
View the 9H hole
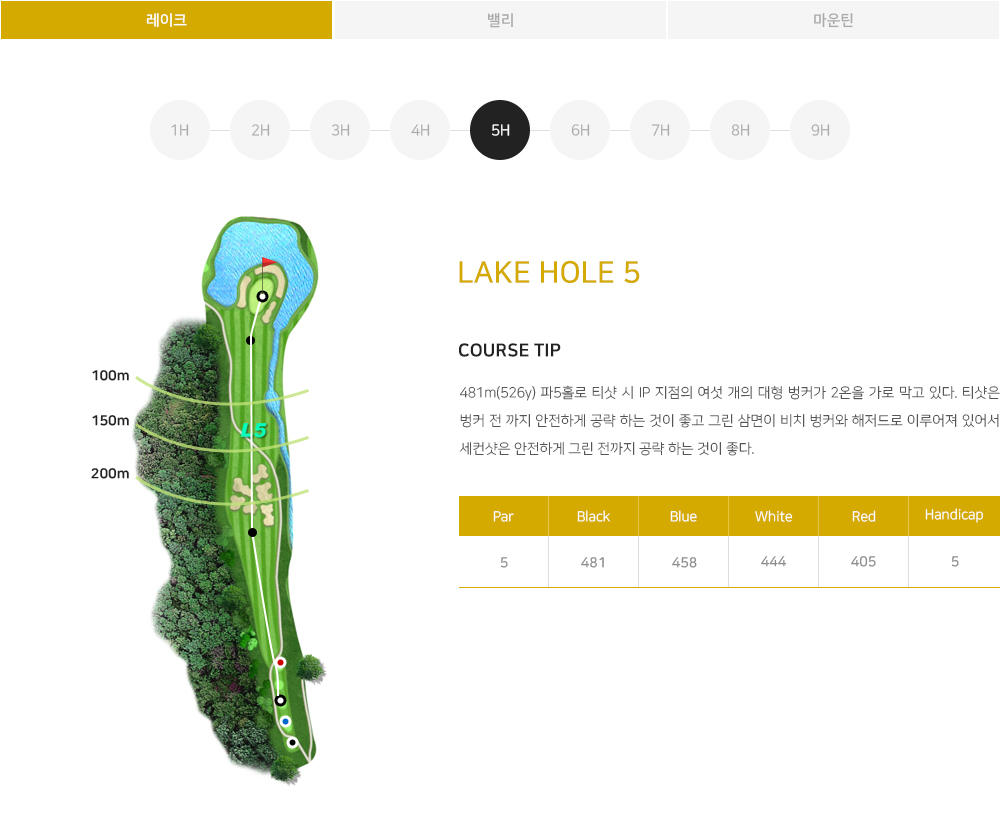point(820,130)
